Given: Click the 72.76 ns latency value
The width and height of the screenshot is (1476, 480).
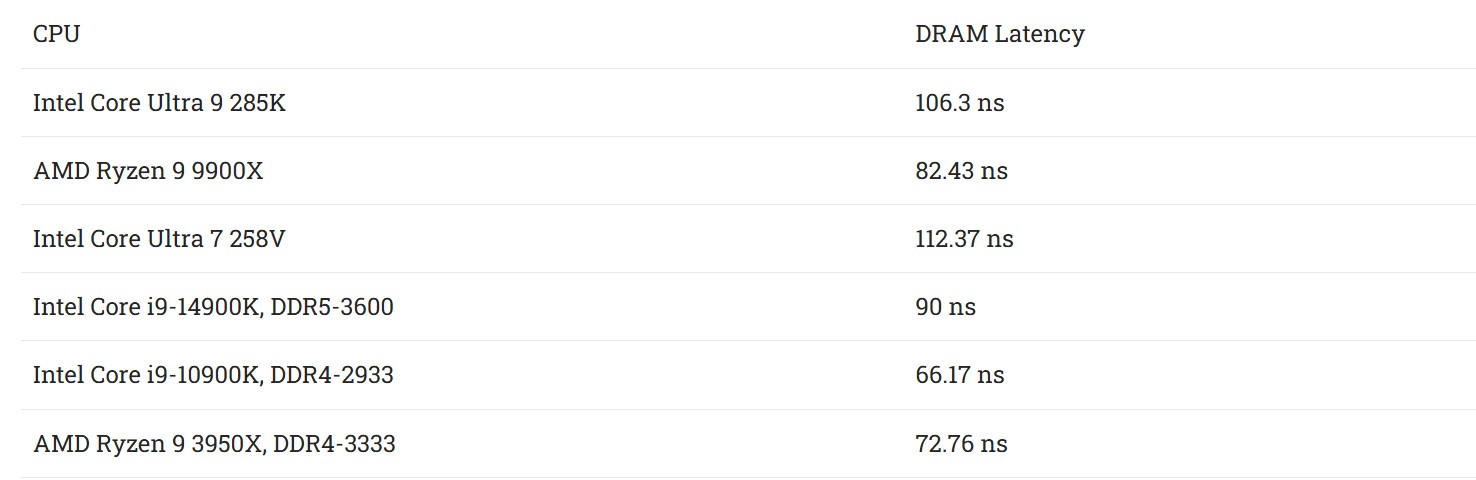Looking at the screenshot, I should point(961,443).
